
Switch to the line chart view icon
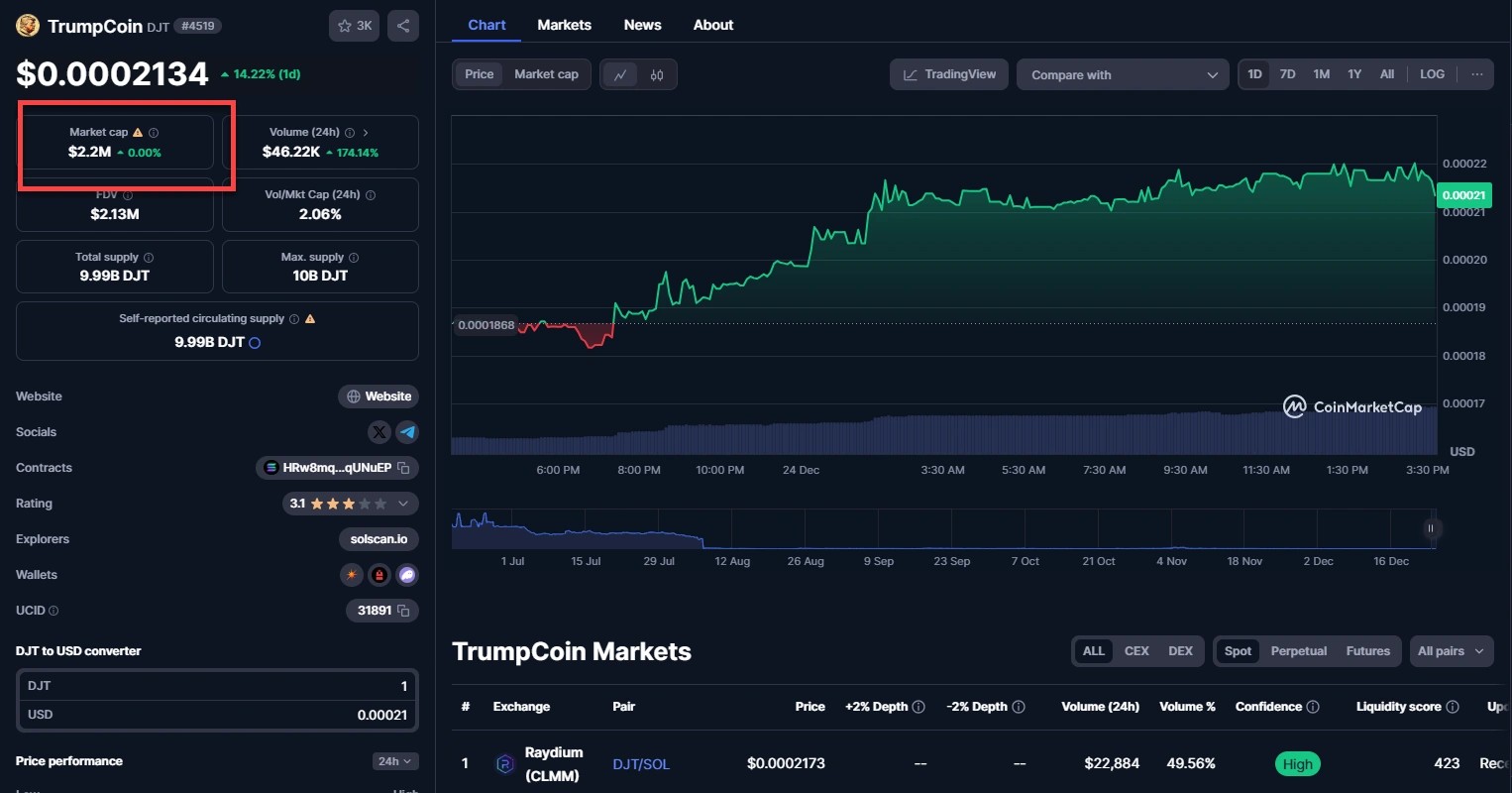click(620, 75)
